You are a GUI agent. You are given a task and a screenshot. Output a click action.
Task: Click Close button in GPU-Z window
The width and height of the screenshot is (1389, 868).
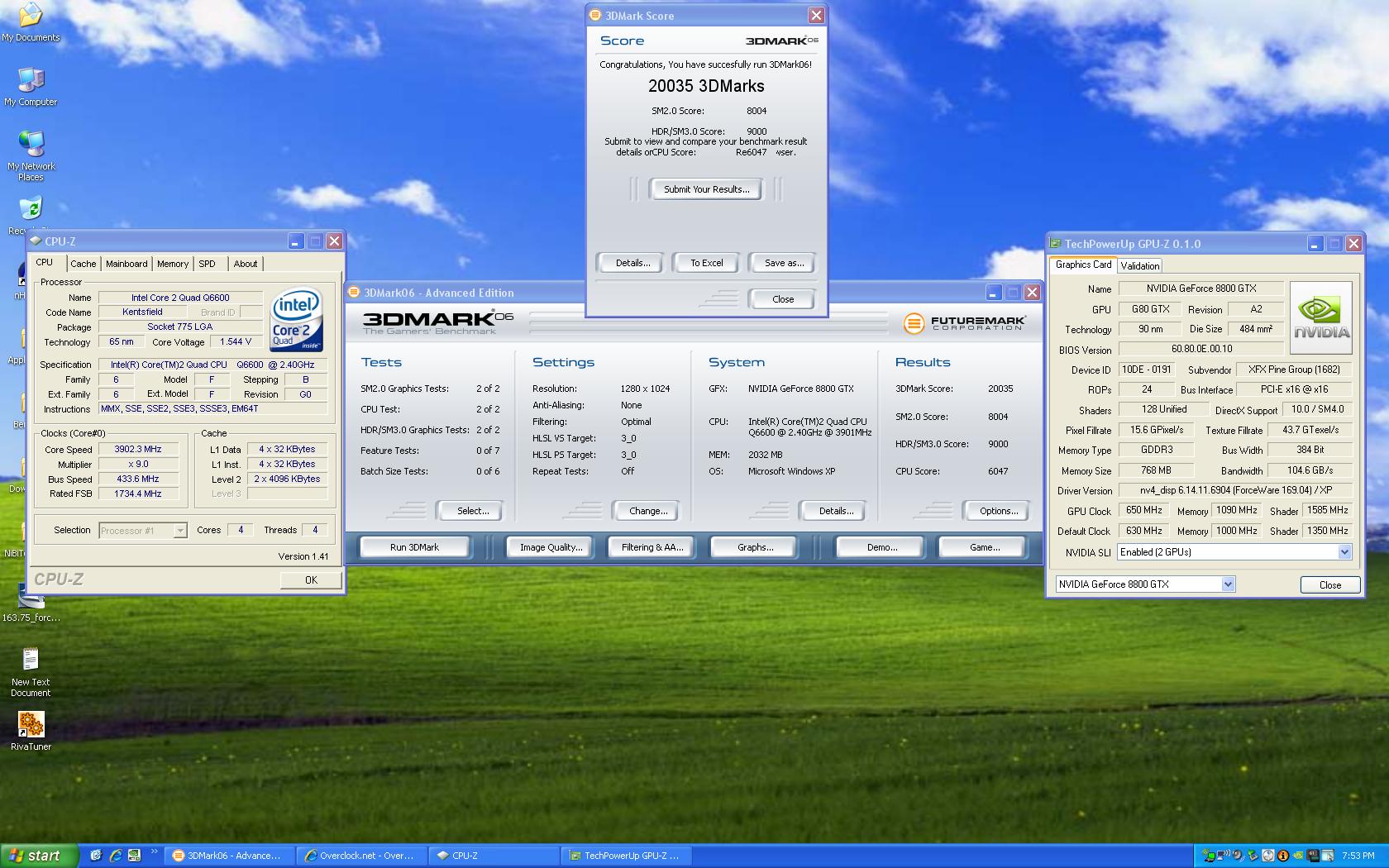click(x=1329, y=584)
